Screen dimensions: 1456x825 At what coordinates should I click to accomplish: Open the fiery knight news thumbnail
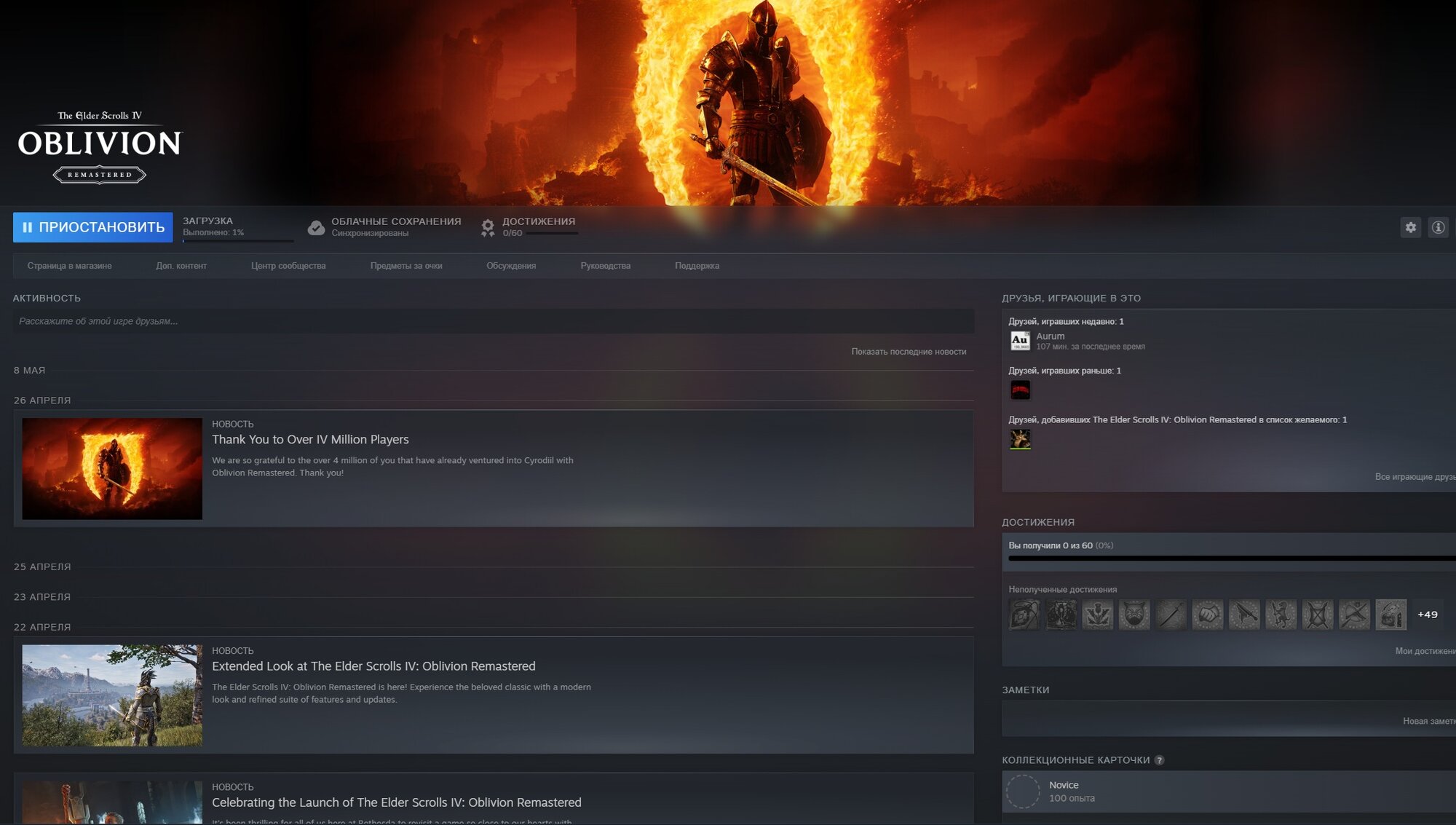click(112, 468)
